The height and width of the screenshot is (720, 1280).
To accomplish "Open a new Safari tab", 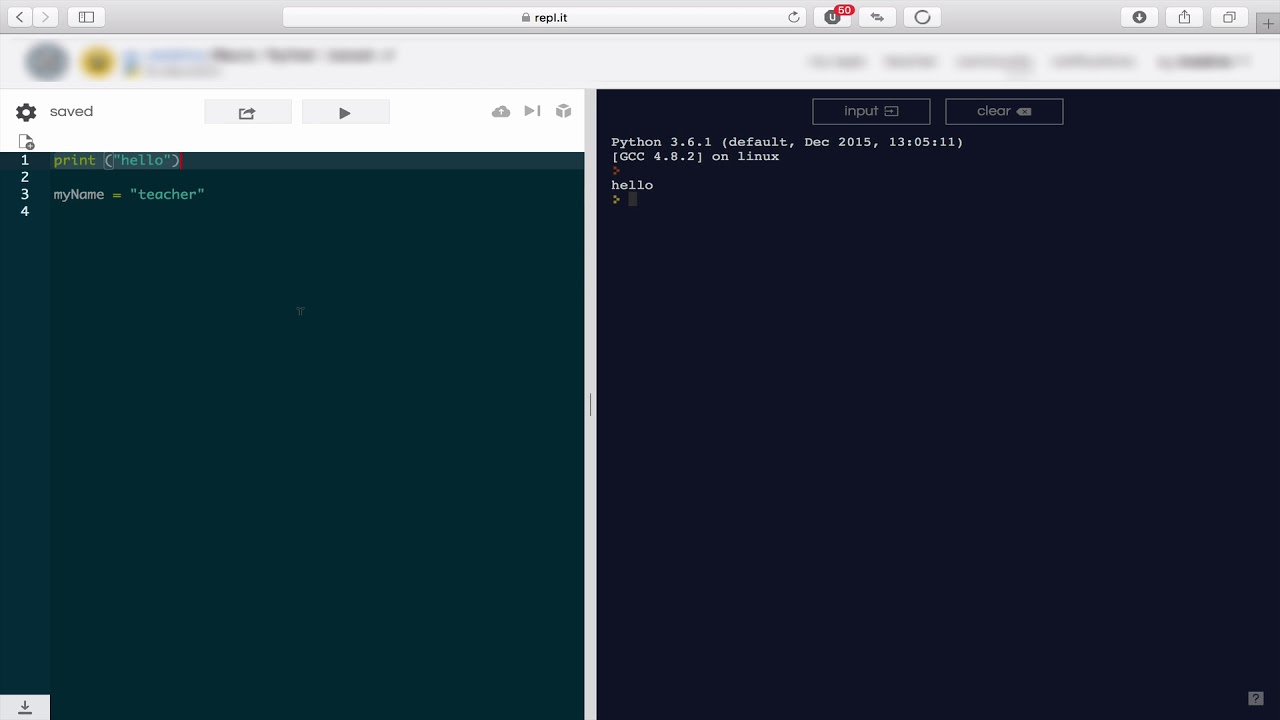I will coord(1268,24).
